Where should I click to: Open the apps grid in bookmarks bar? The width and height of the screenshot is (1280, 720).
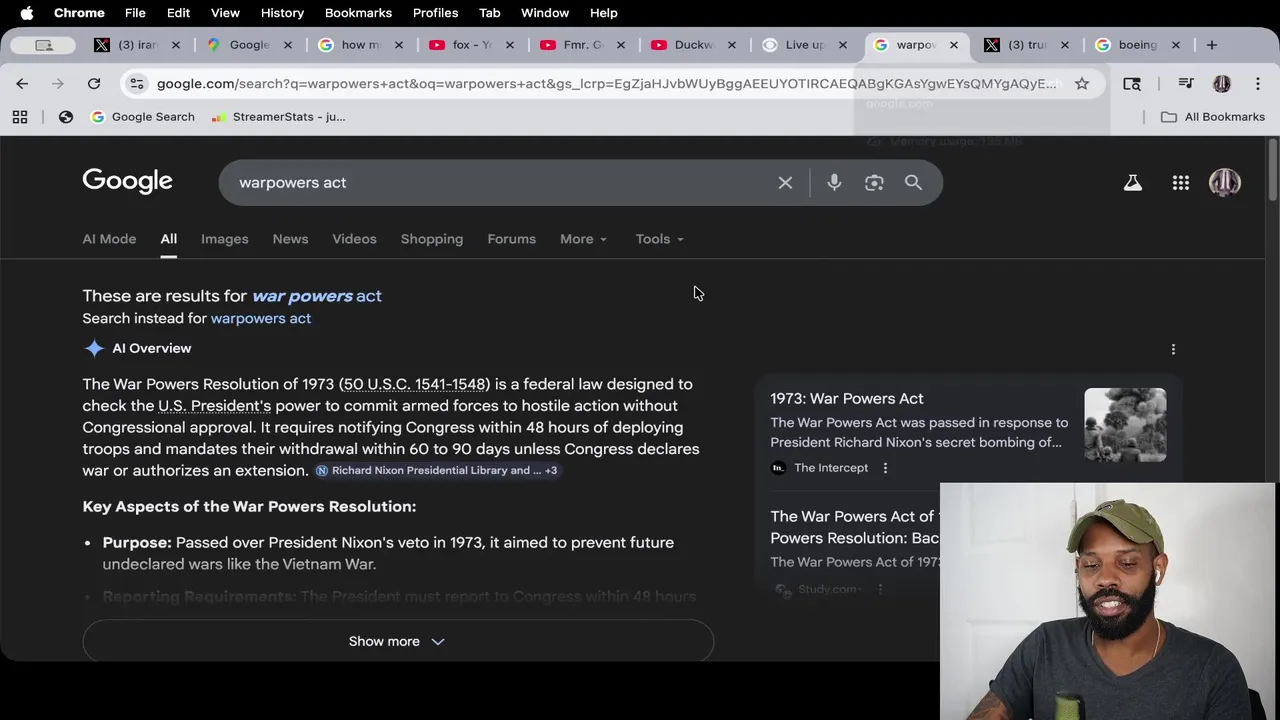pyautogui.click(x=20, y=117)
